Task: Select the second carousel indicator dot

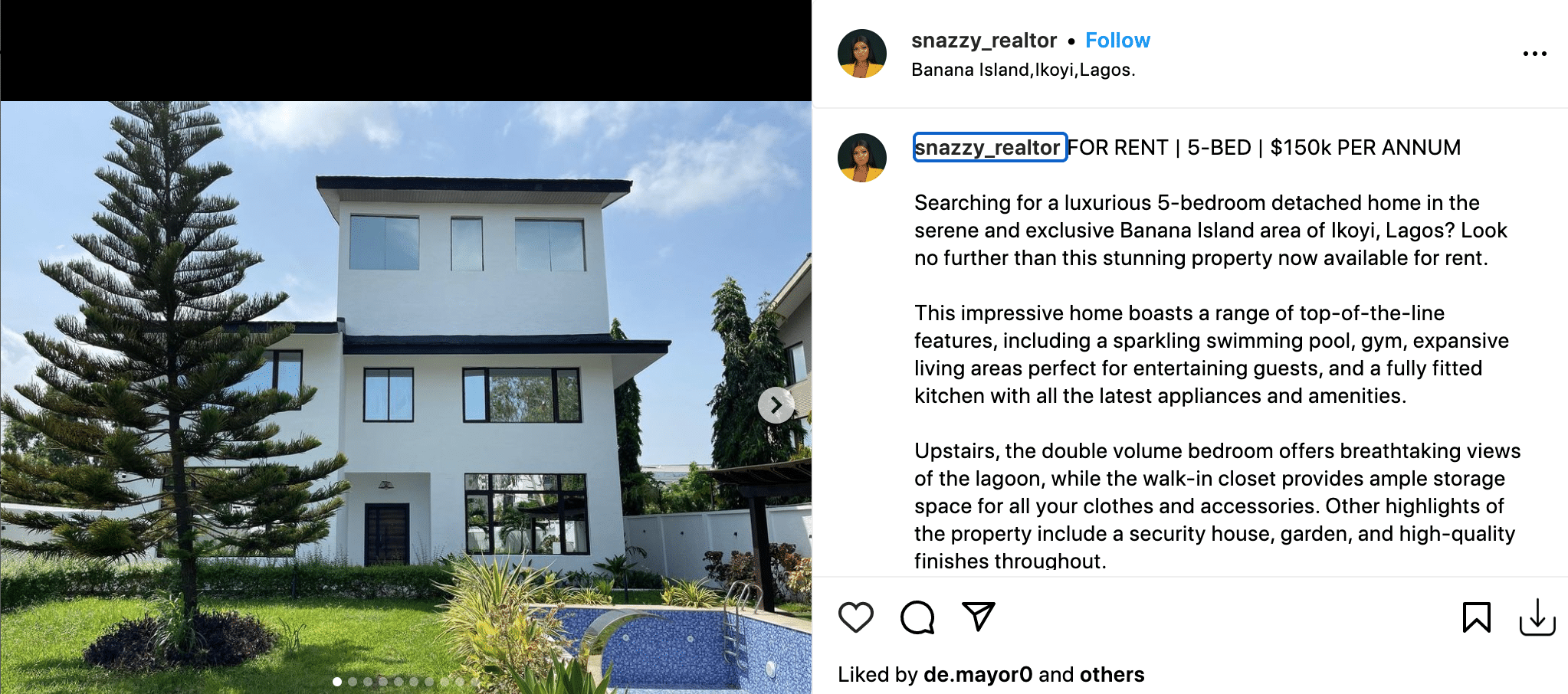Action: (x=353, y=682)
